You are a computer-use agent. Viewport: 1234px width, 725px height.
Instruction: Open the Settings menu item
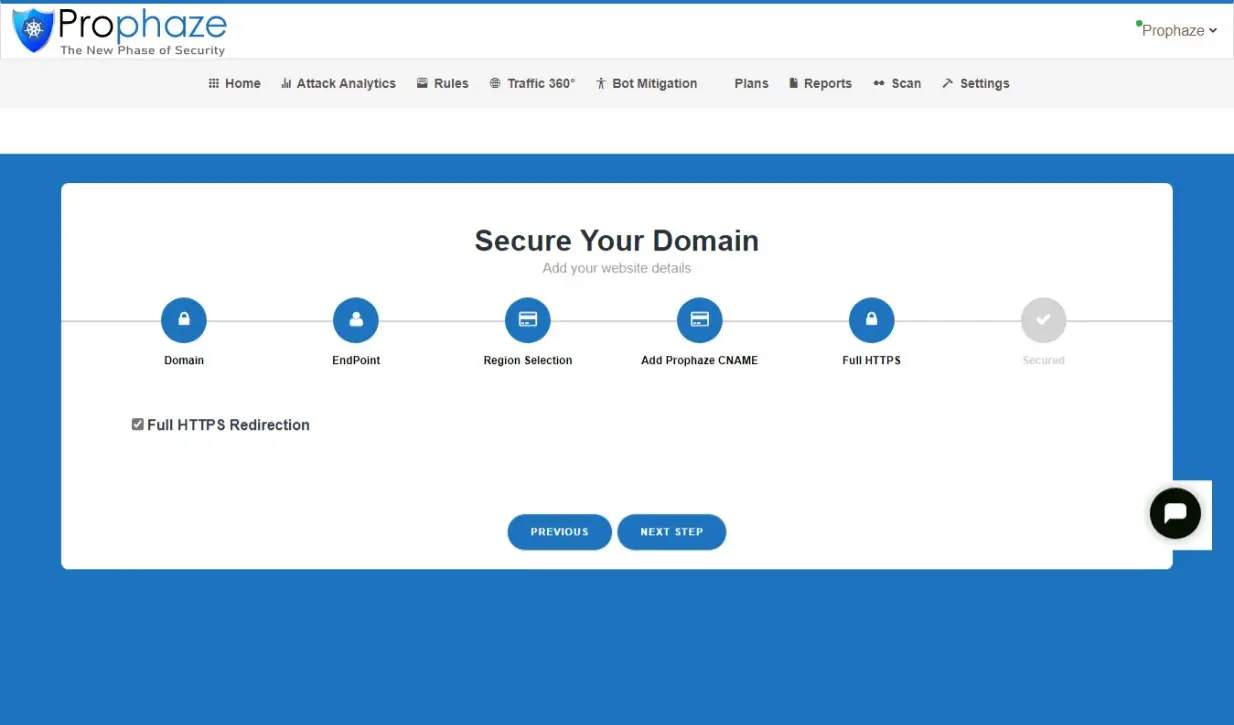975,84
